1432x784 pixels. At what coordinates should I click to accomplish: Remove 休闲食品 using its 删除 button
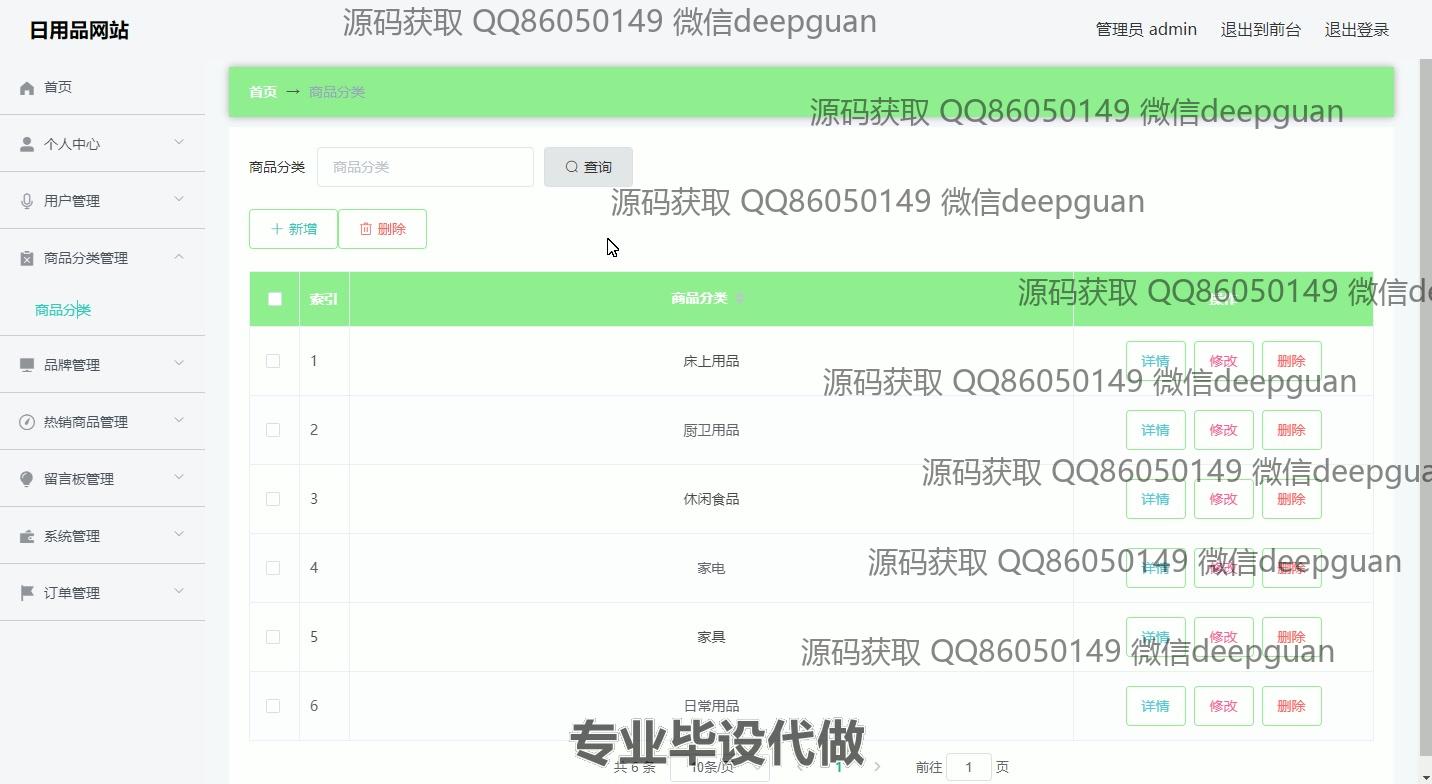1291,499
